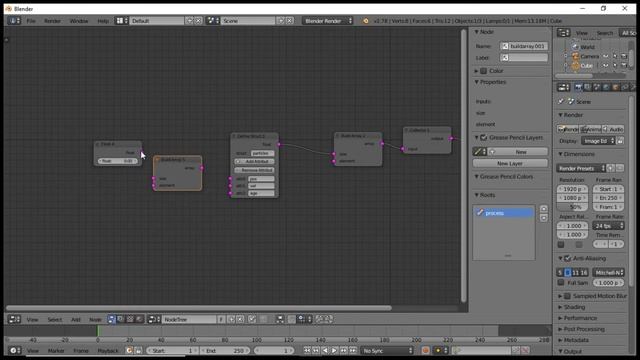The height and width of the screenshot is (360, 640).
Task: Move root item up in Roots list
Action: click(x=544, y=209)
